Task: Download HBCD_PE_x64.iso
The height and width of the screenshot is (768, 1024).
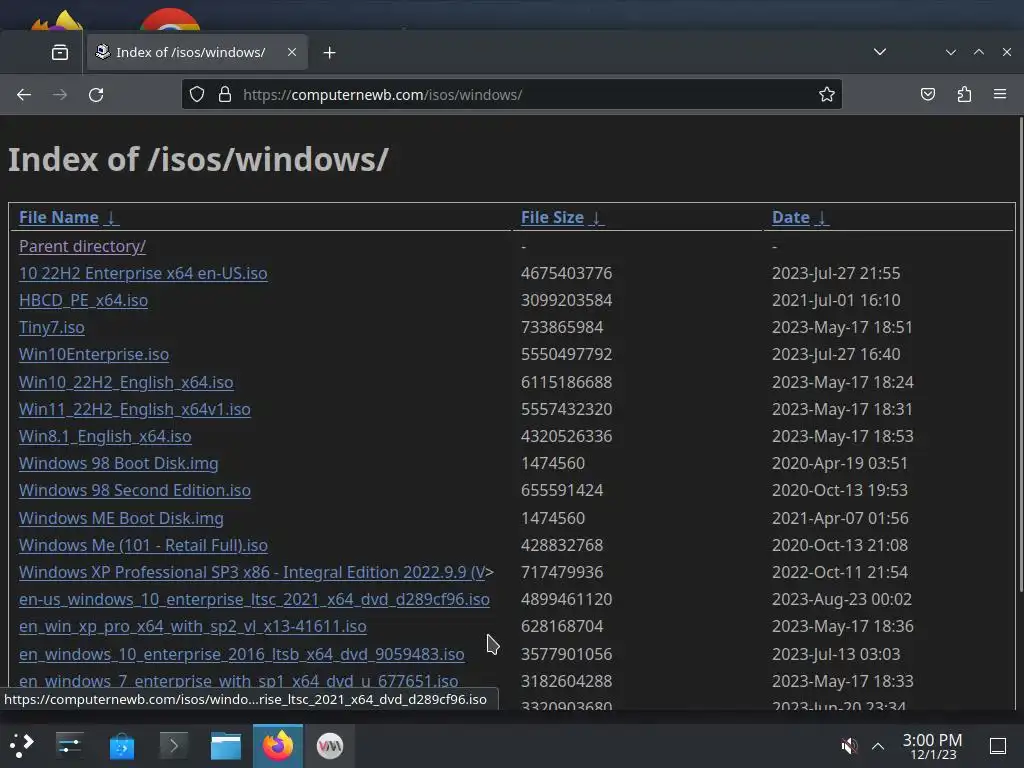Action: pyautogui.click(x=84, y=300)
